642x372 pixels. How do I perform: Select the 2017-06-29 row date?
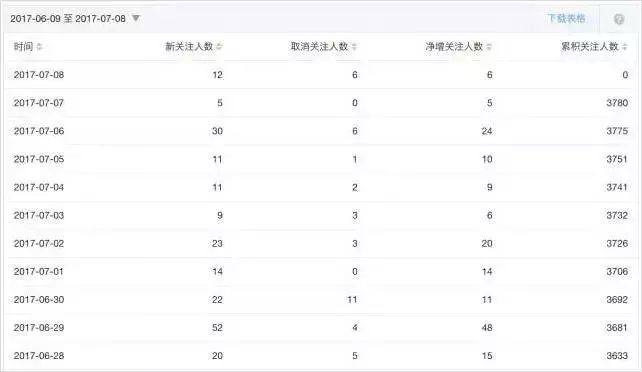pos(39,327)
